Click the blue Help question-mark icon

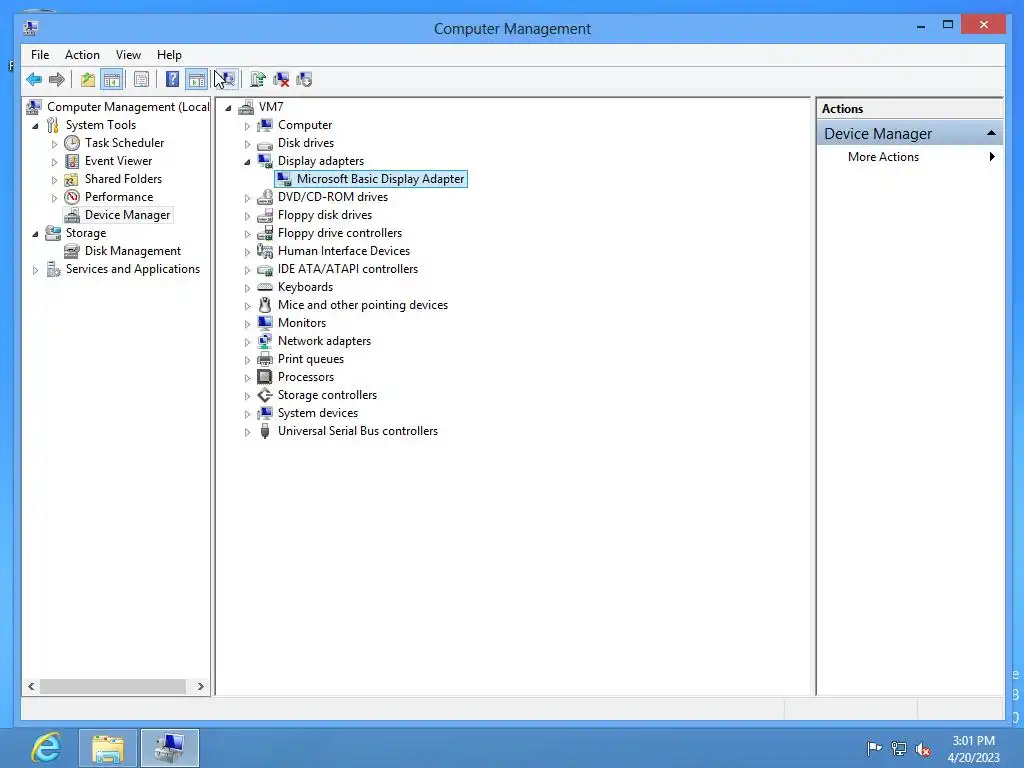click(x=172, y=80)
